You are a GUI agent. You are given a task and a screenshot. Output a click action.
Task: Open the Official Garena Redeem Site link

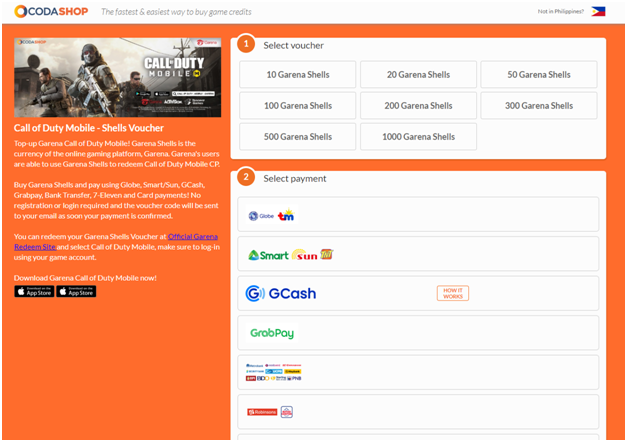(x=116, y=242)
